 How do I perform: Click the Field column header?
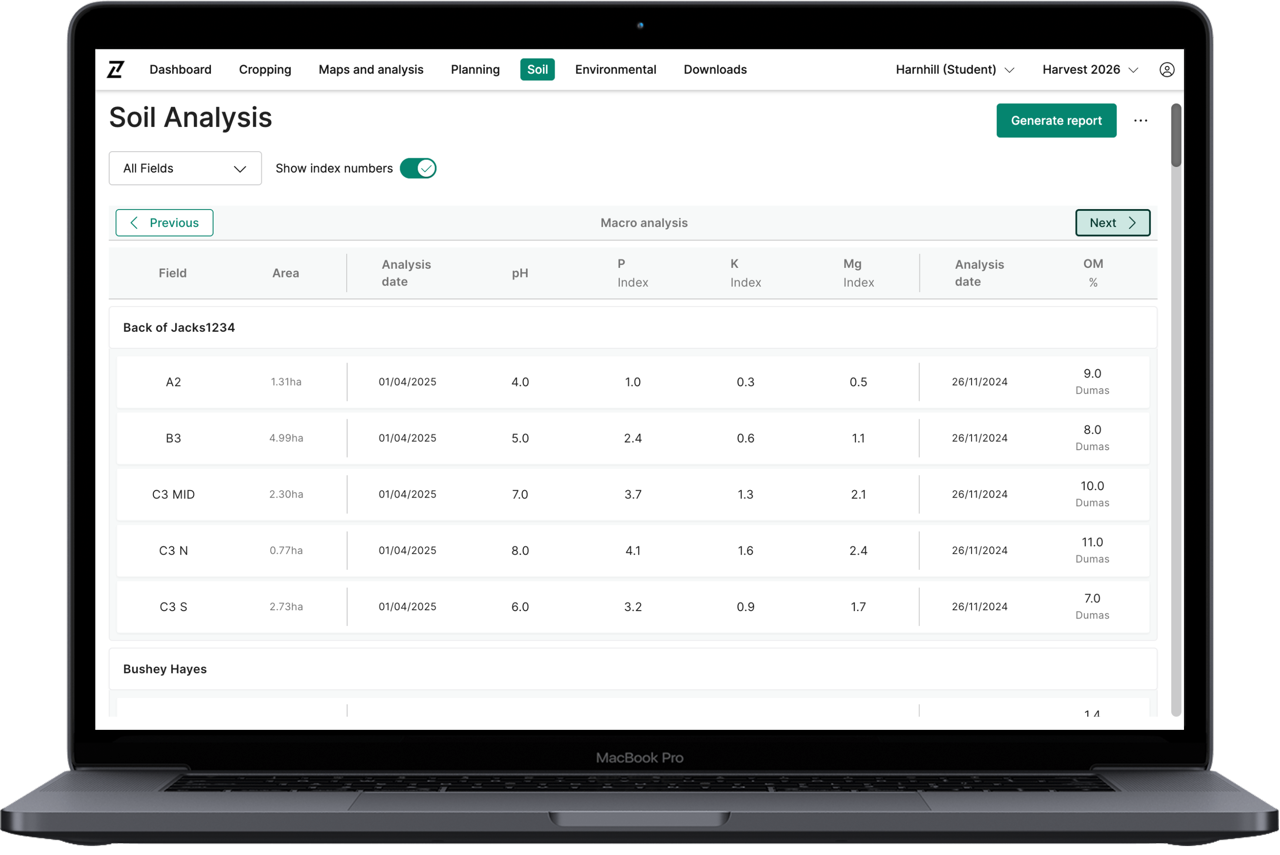point(173,273)
